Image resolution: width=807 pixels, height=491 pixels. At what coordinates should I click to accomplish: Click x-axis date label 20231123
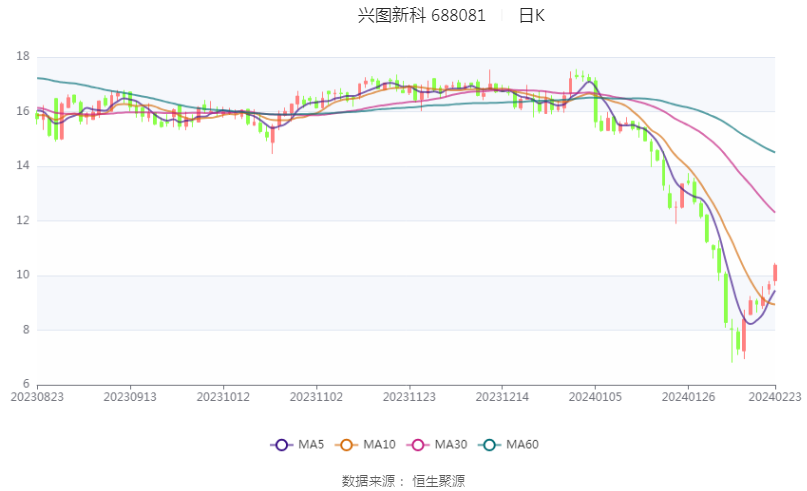point(409,397)
